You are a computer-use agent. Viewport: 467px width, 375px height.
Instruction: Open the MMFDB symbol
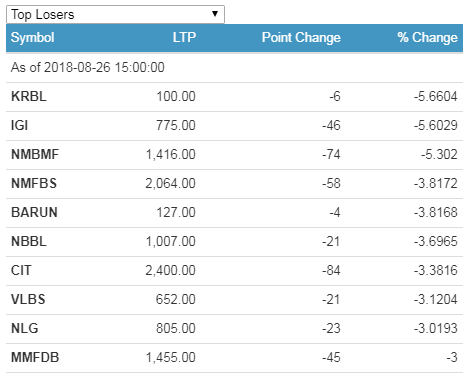coord(35,357)
